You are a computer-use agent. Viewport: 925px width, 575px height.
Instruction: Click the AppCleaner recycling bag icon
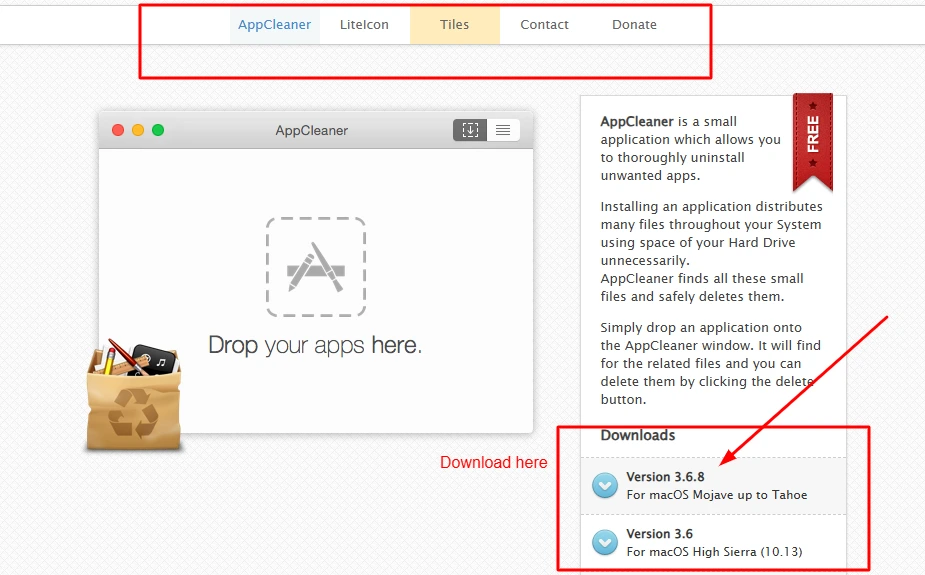[133, 398]
